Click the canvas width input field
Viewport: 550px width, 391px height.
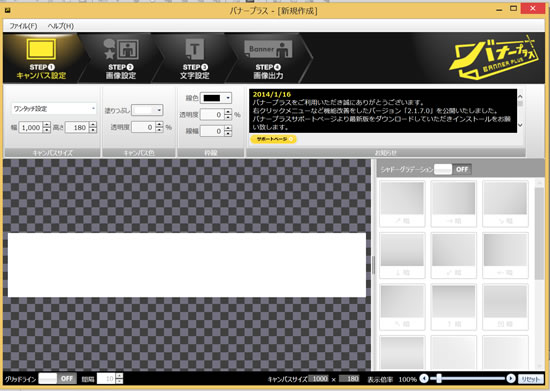31,127
